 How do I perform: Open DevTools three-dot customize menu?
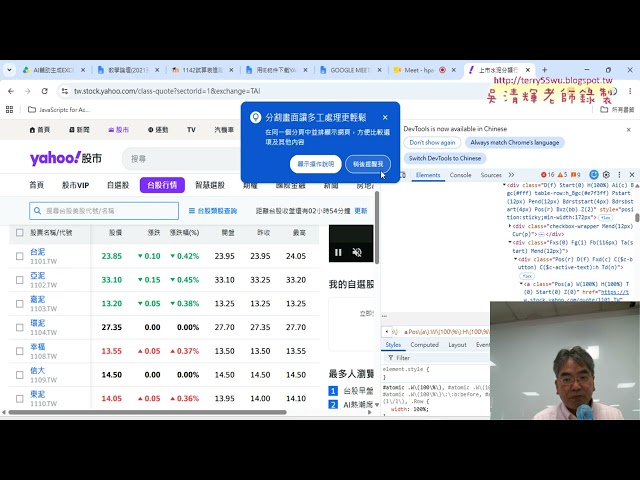[x=619, y=175]
